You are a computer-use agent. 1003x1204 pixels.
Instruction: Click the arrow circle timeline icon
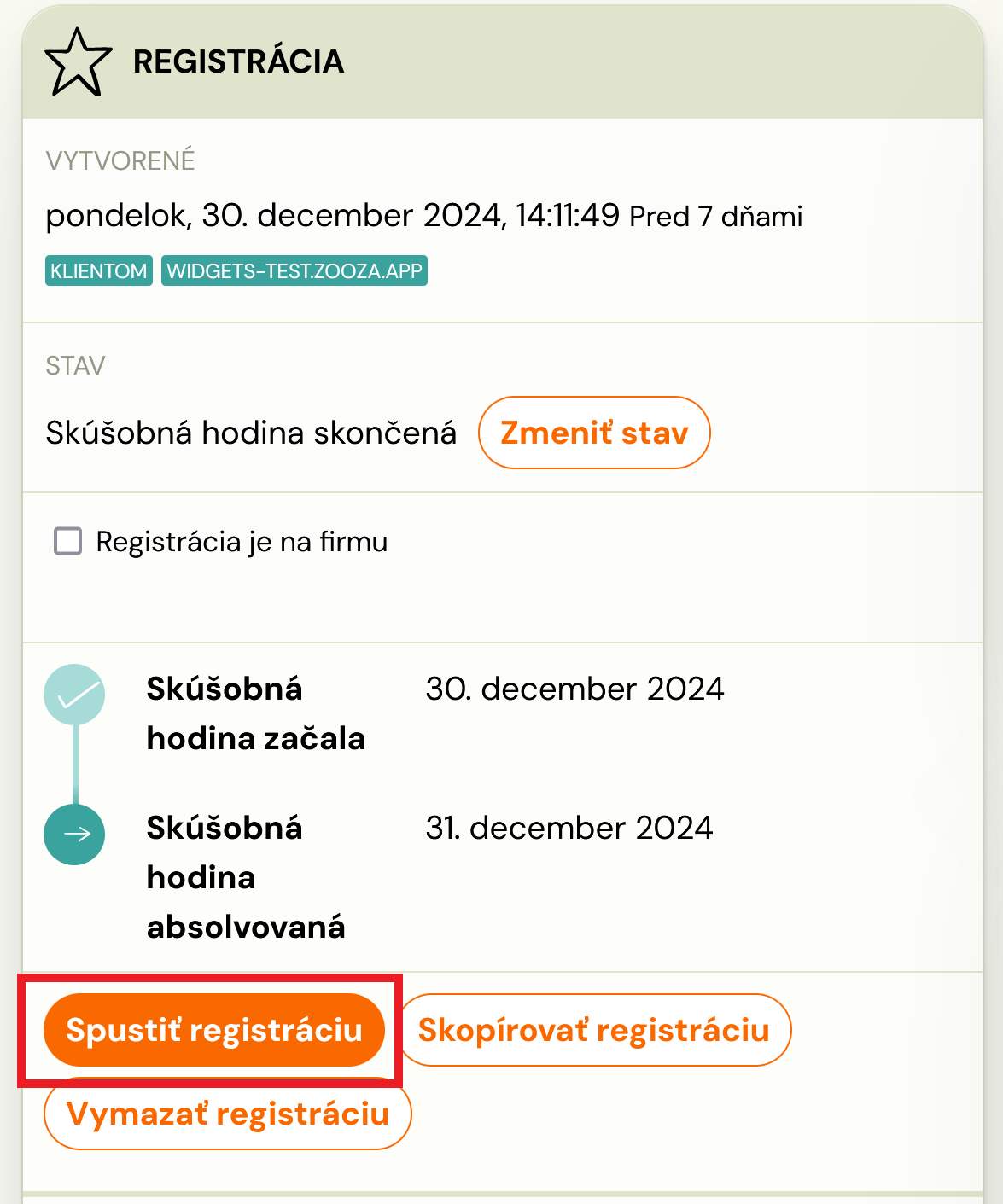pos(74,834)
